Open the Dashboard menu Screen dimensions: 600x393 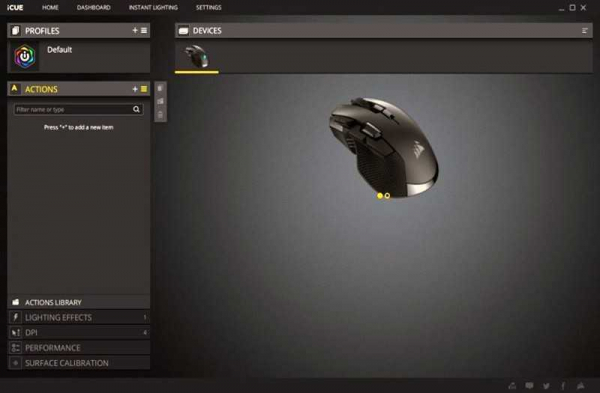(93, 7)
